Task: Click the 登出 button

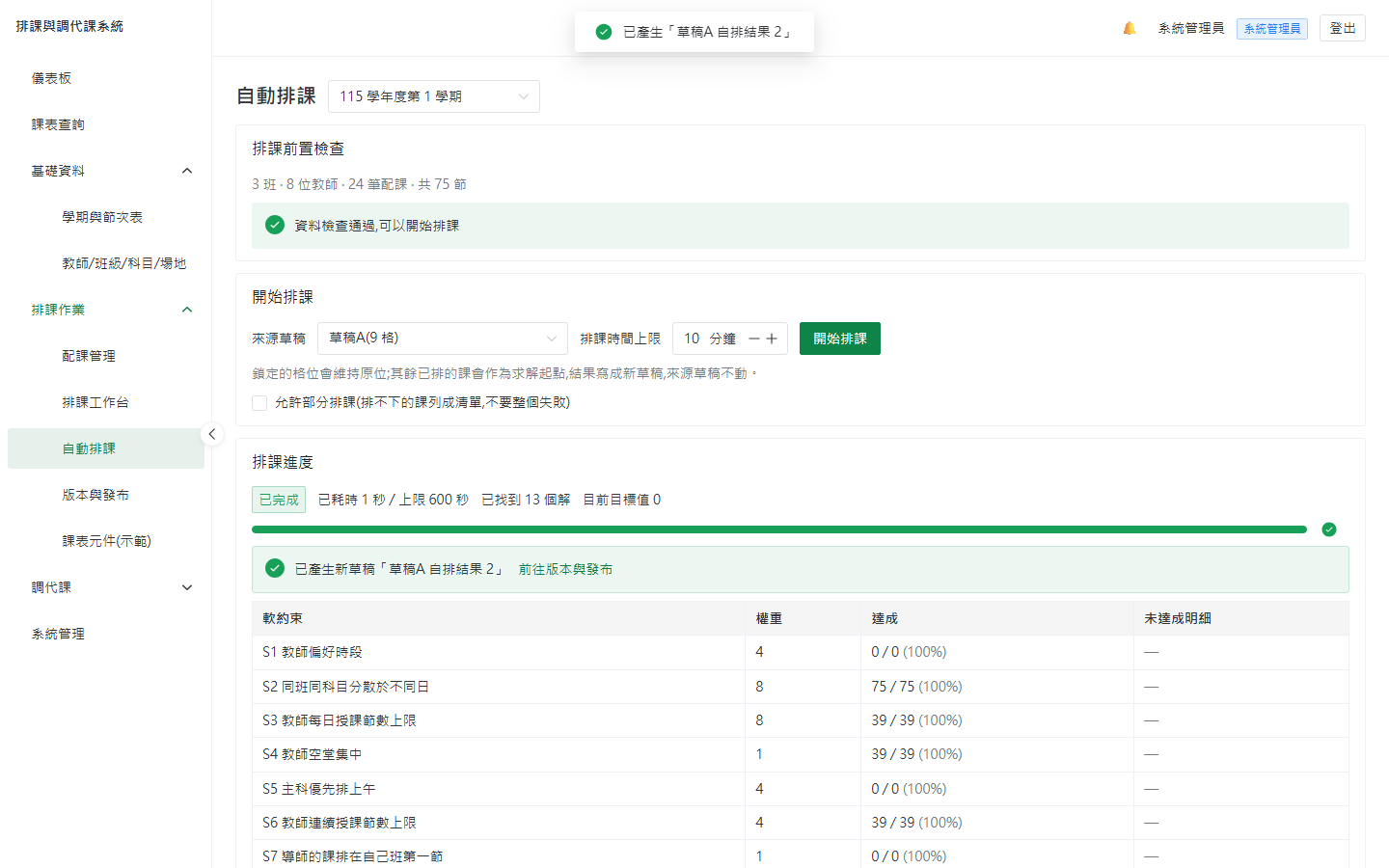Action: point(1343,28)
